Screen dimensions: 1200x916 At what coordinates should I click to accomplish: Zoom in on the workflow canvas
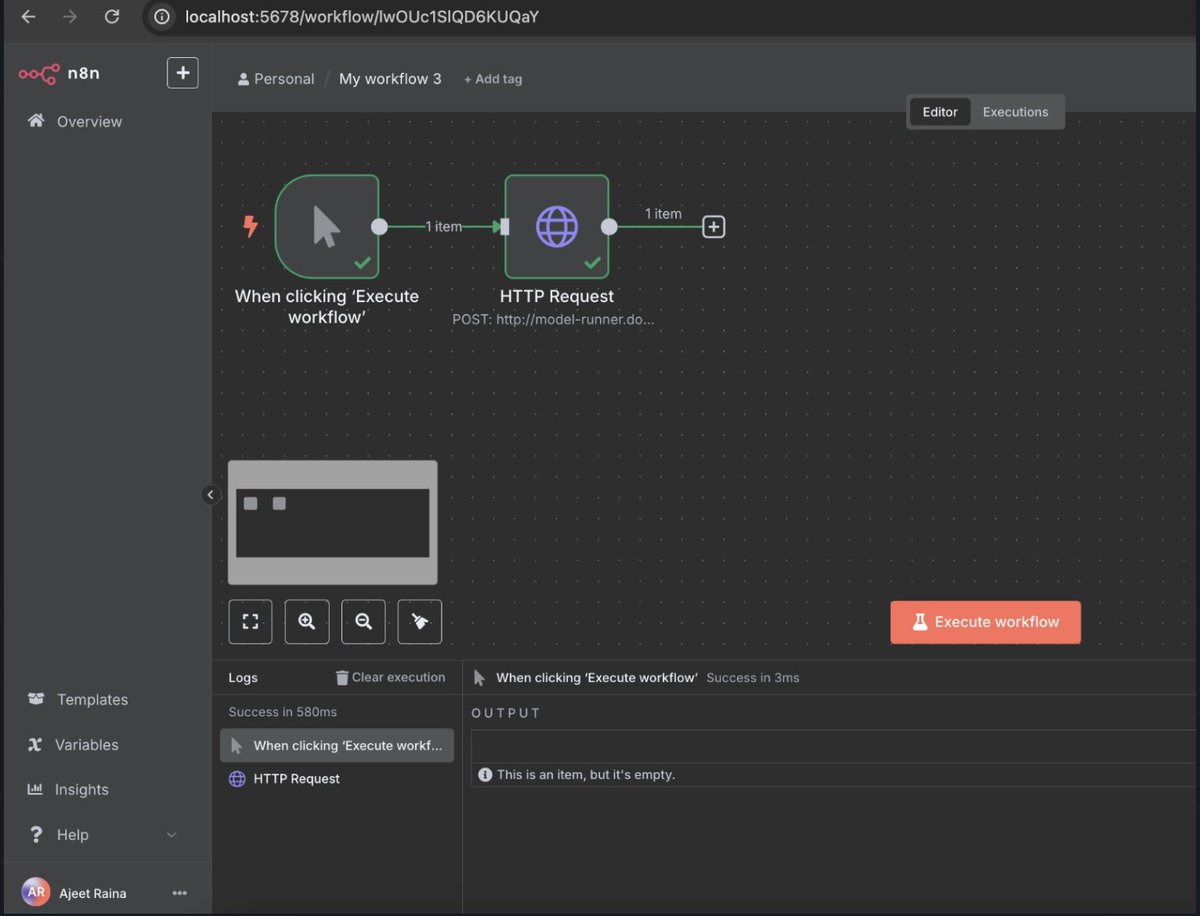click(x=306, y=621)
